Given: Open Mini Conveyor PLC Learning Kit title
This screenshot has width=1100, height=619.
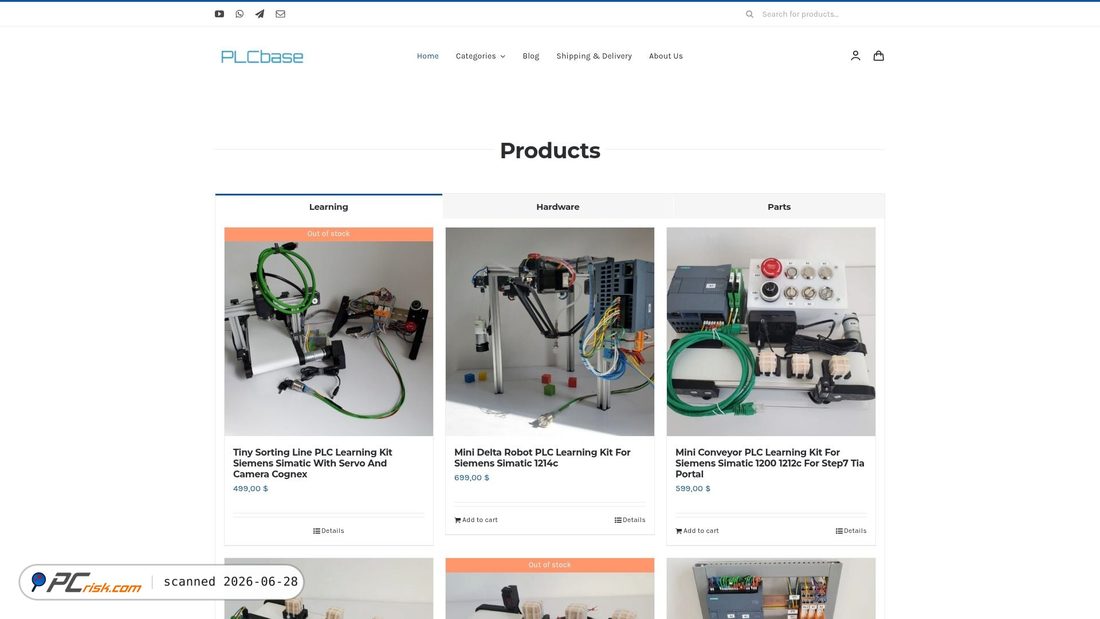Looking at the screenshot, I should click(770, 463).
